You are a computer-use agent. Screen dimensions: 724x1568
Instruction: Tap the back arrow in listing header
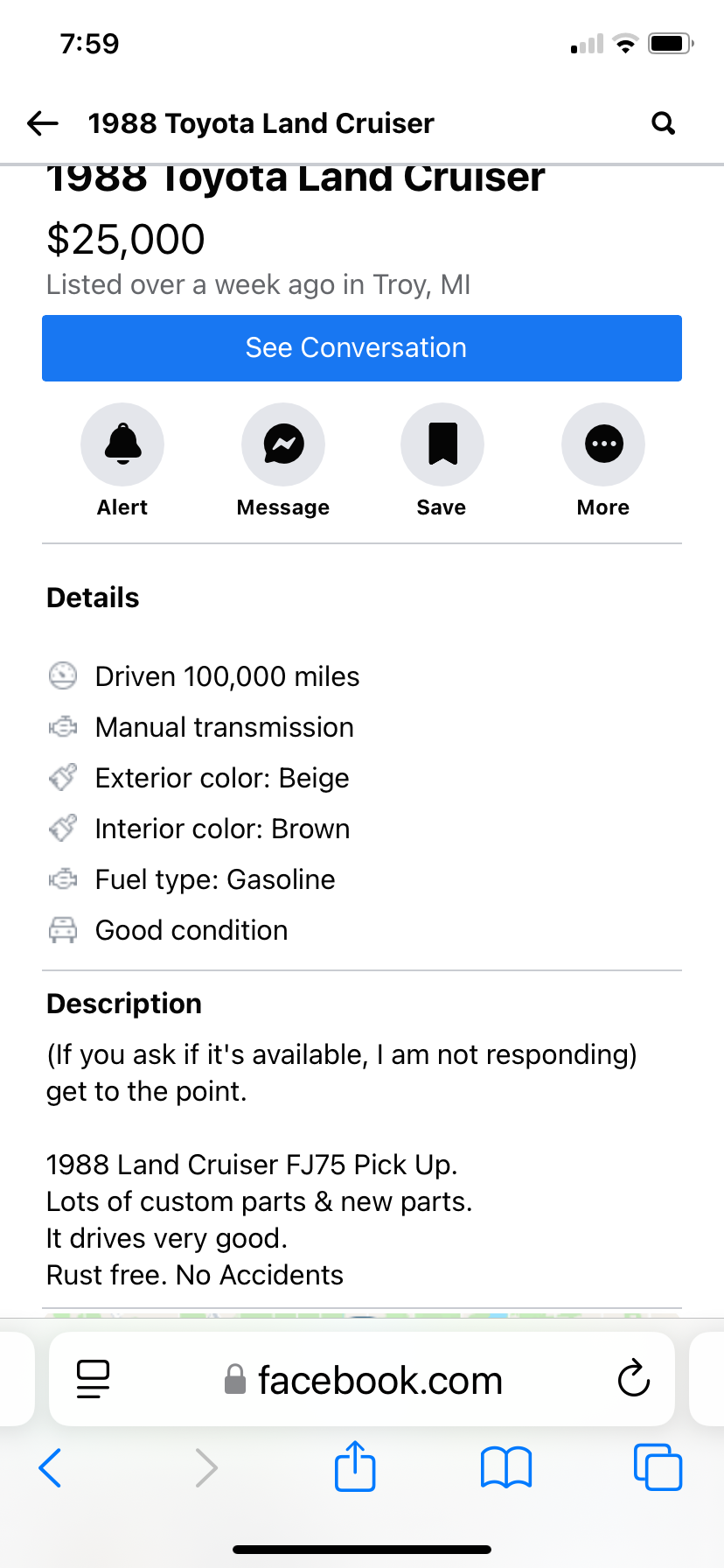(x=43, y=123)
